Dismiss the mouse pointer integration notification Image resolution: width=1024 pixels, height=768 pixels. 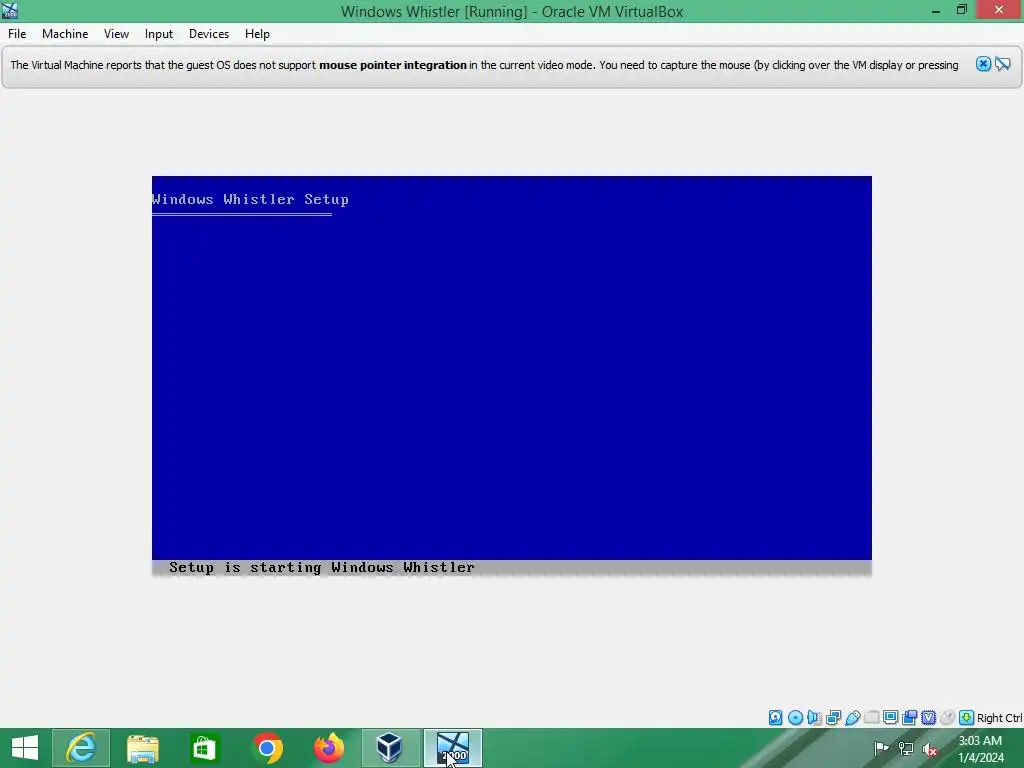tap(983, 64)
